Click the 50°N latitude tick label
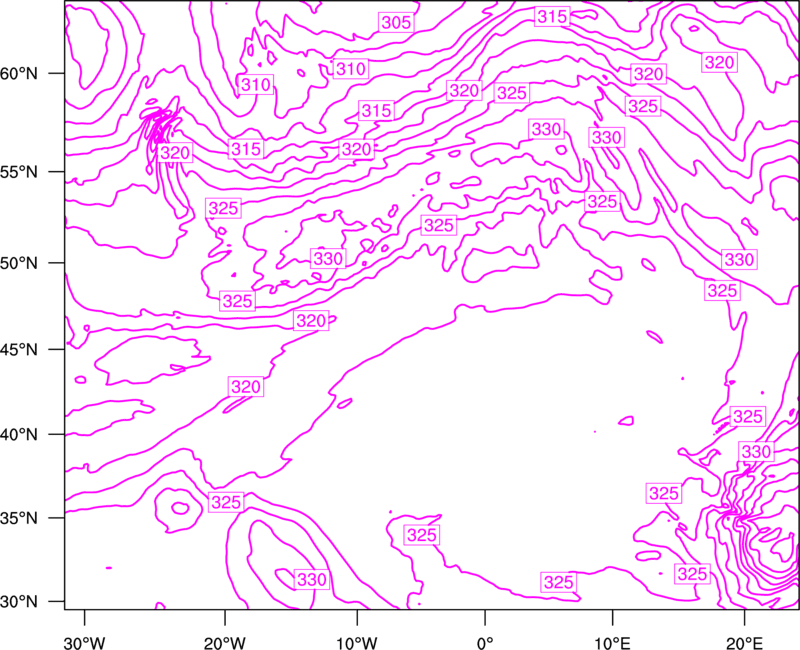The height and width of the screenshot is (650, 800). click(19, 263)
